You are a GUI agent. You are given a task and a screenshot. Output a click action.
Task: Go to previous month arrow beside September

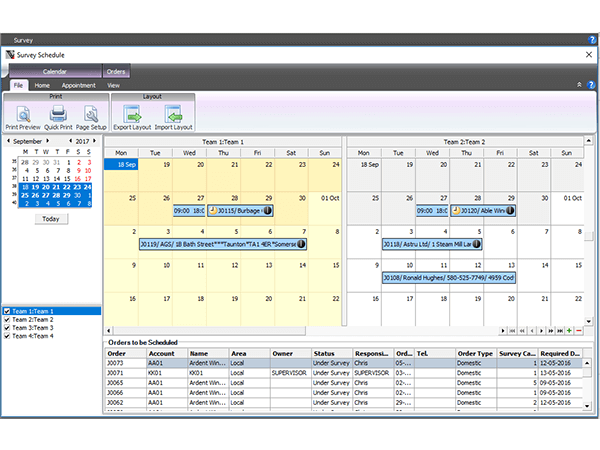click(9, 141)
